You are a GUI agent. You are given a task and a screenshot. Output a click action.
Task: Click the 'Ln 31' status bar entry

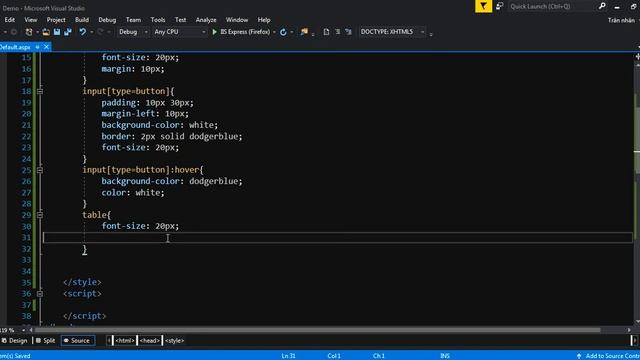[x=288, y=356]
